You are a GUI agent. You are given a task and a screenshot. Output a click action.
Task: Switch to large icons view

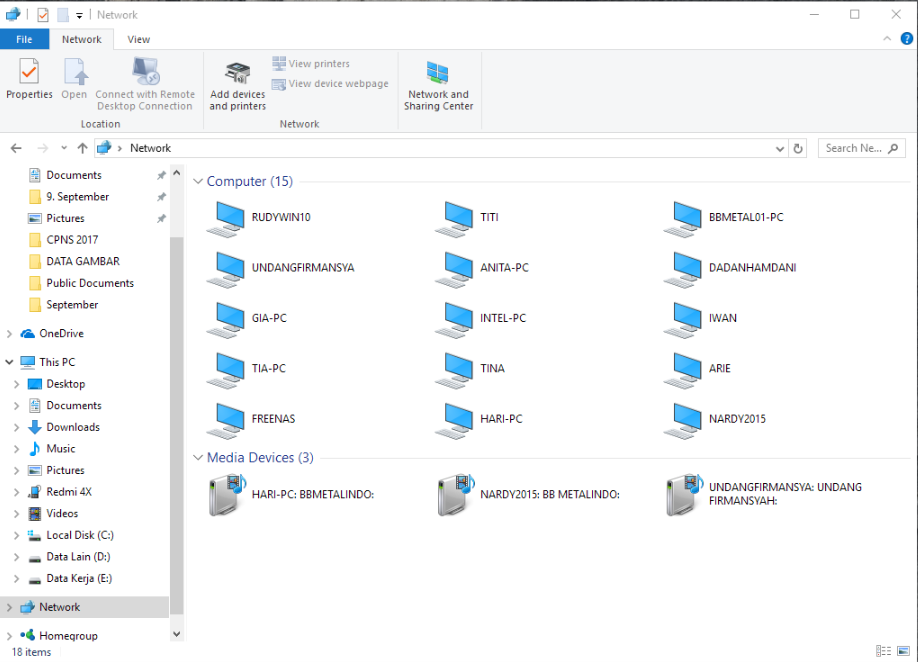coord(903,651)
